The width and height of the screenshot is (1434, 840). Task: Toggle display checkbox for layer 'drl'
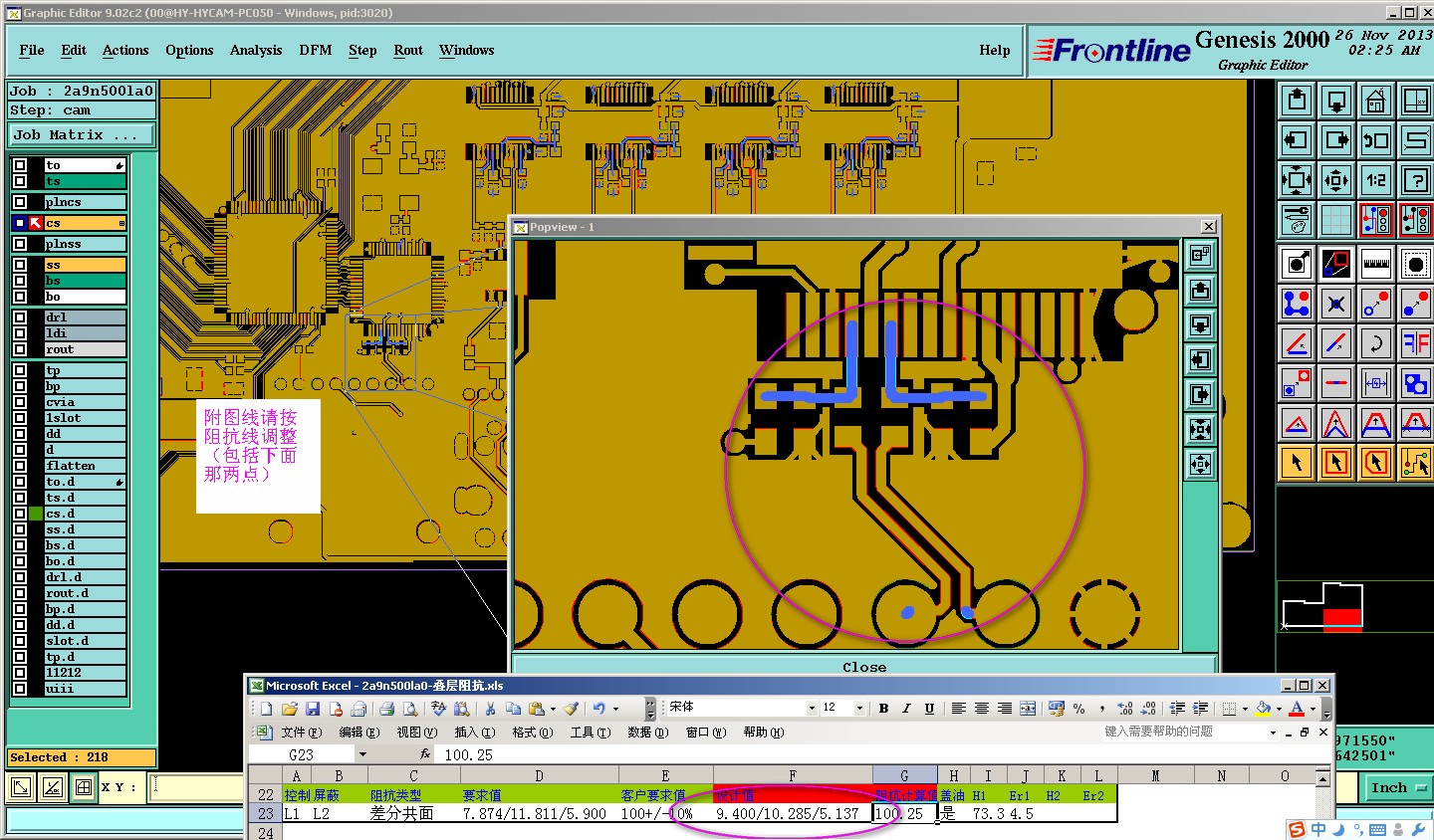pyautogui.click(x=20, y=317)
